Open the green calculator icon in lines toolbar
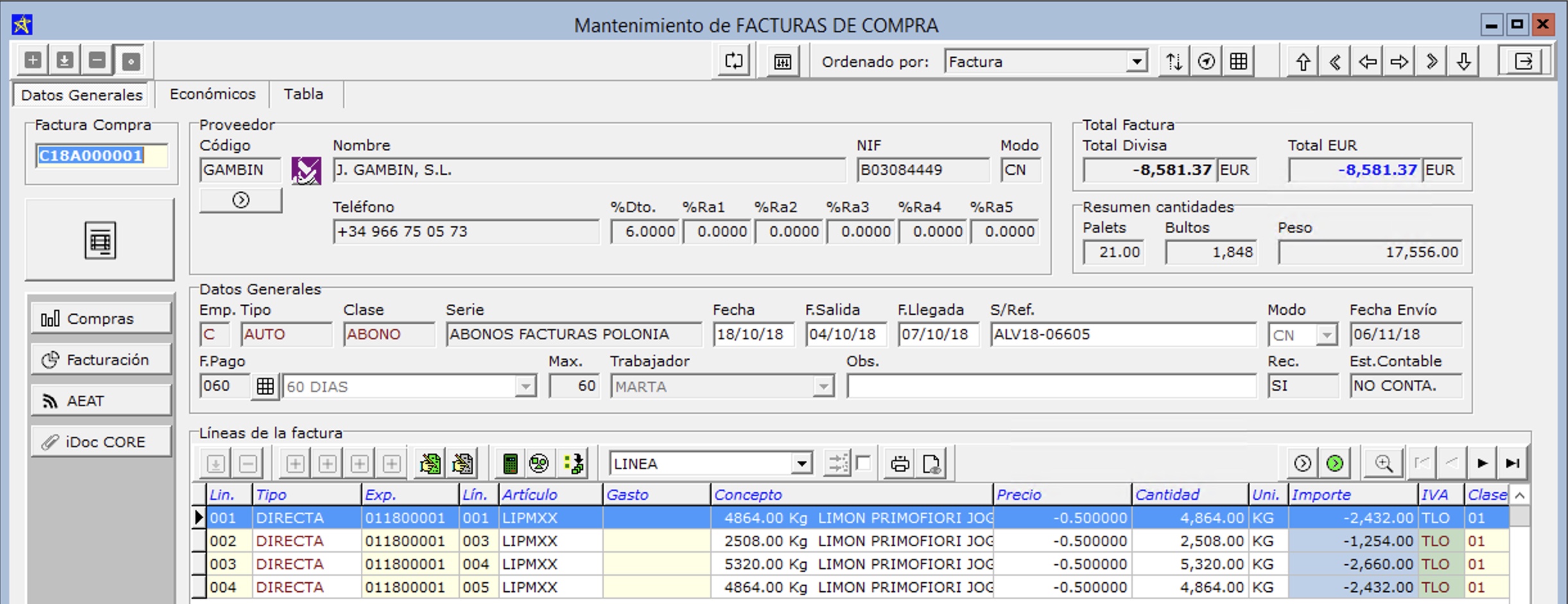 510,463
